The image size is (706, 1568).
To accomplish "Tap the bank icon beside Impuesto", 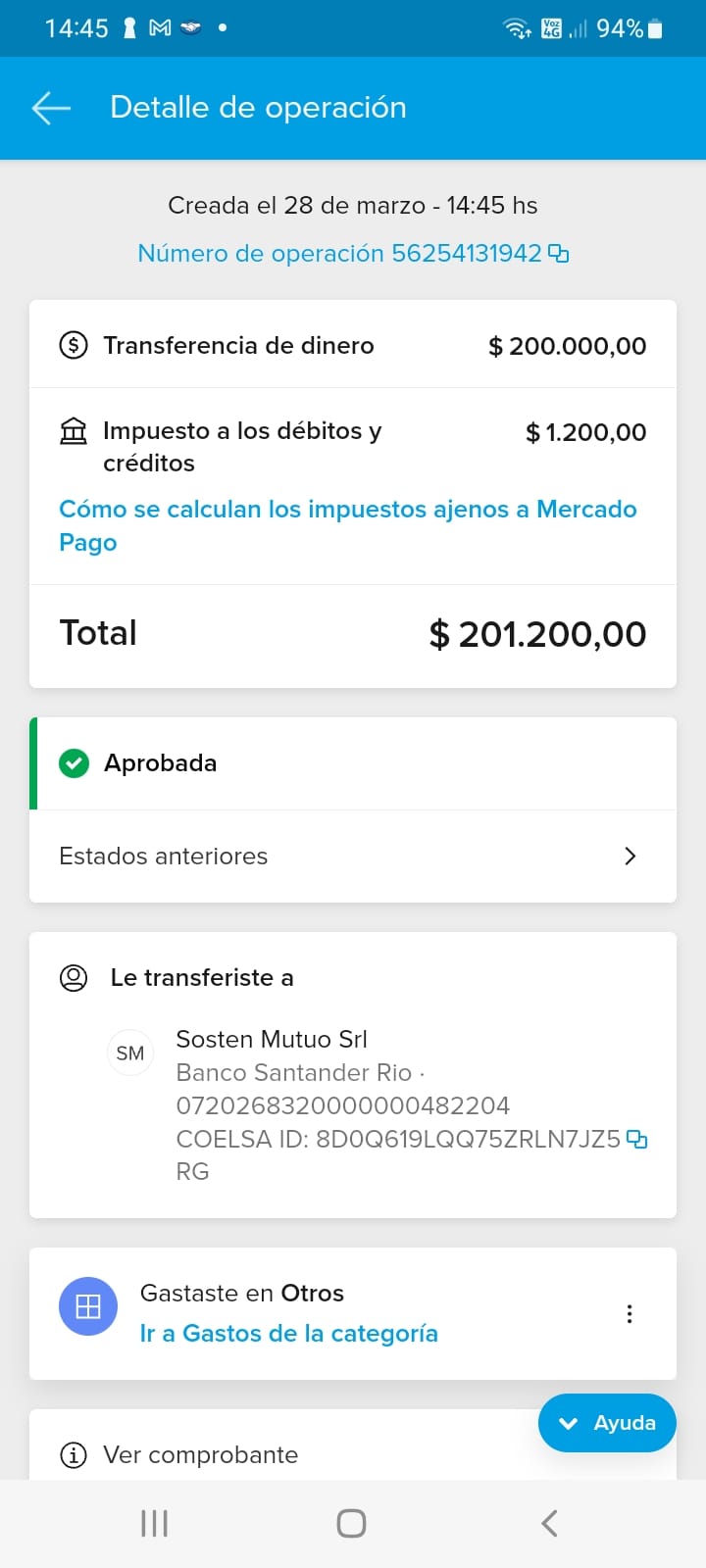I will [74, 431].
